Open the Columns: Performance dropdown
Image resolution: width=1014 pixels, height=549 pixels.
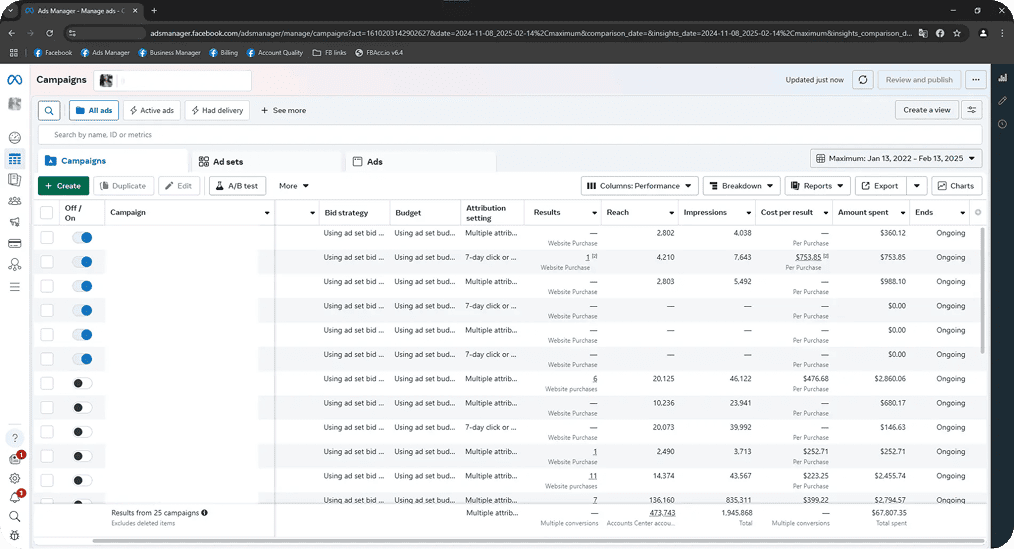[639, 186]
